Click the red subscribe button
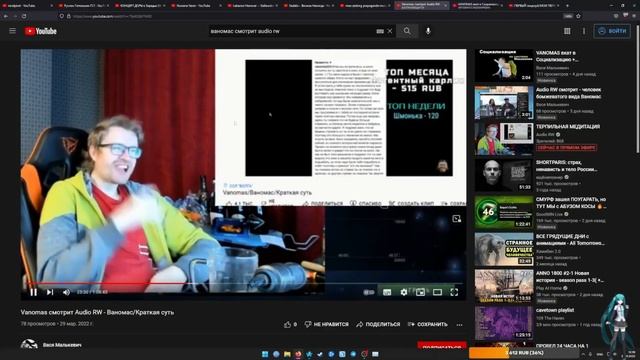Screen dimensions: 640x360 442,346
